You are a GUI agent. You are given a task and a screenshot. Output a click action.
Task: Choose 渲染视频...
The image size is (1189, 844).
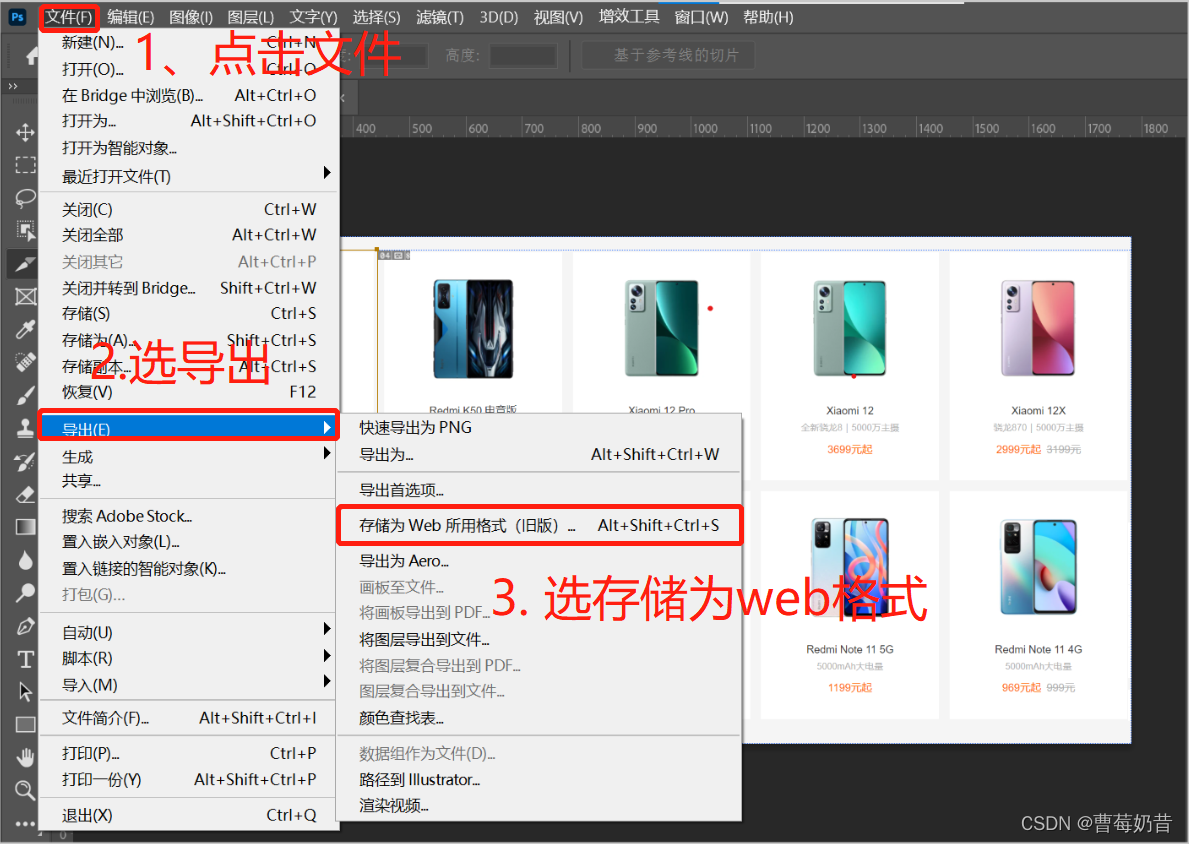coord(539,805)
